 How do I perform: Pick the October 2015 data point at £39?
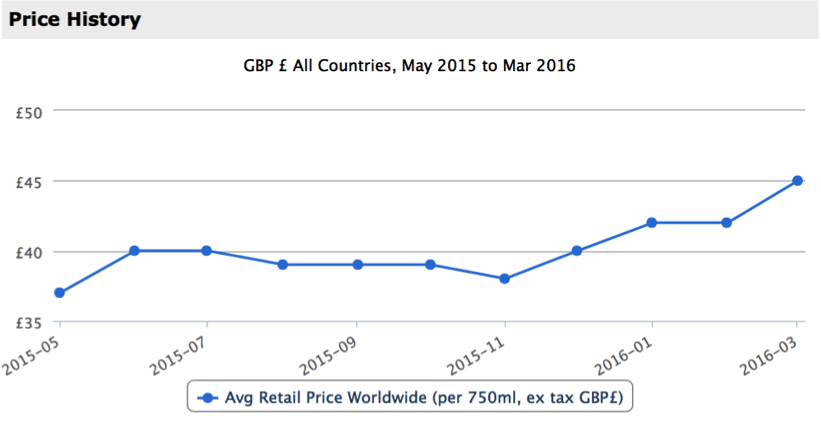430,265
